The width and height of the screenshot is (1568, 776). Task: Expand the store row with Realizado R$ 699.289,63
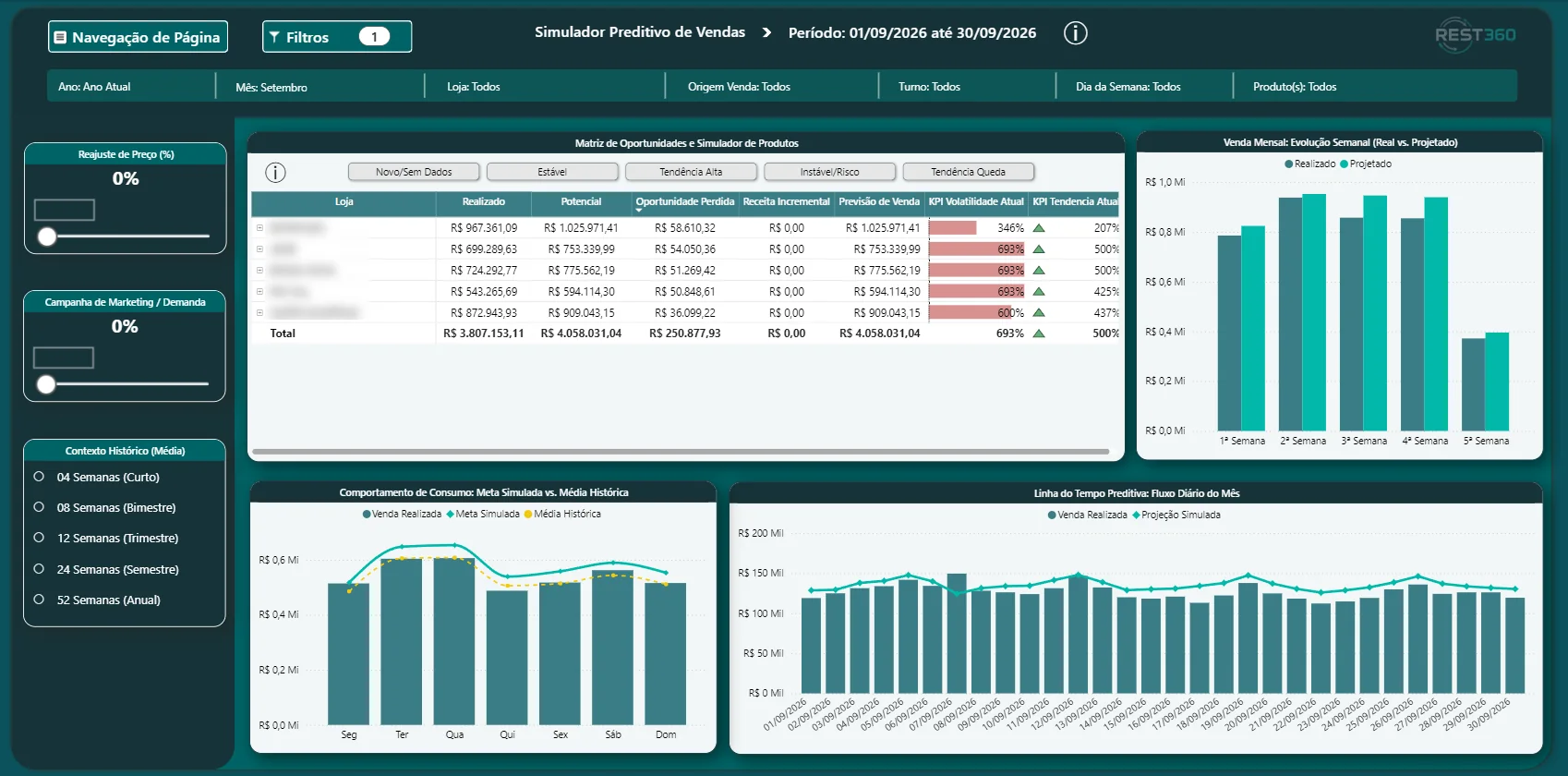[x=259, y=249]
